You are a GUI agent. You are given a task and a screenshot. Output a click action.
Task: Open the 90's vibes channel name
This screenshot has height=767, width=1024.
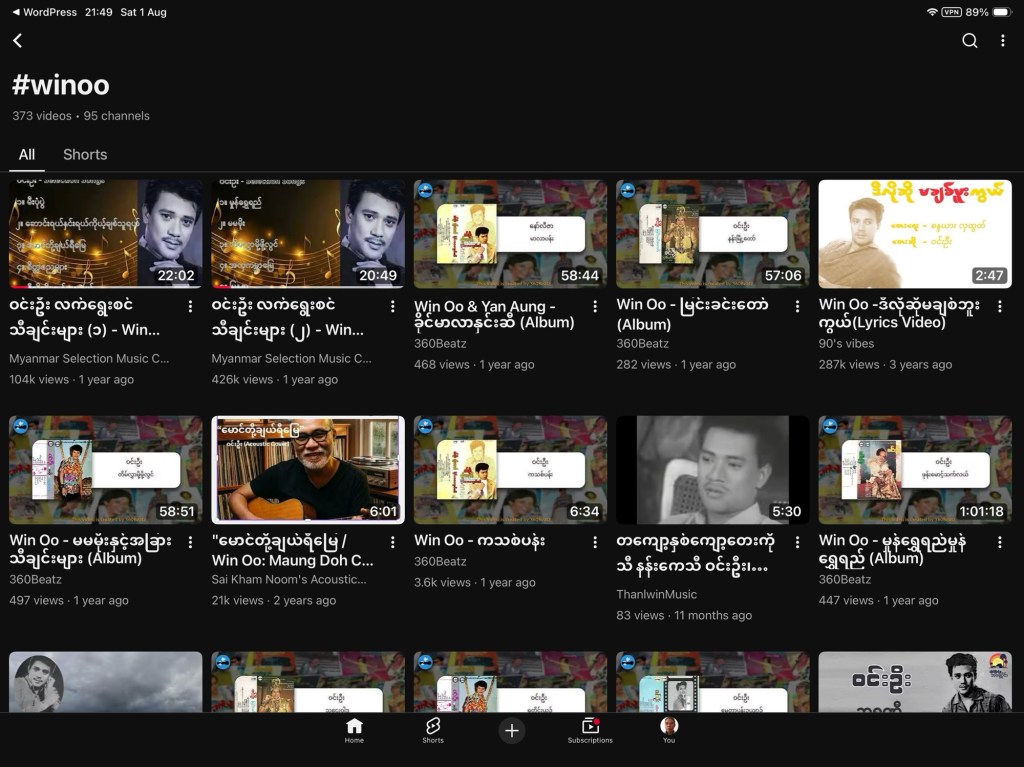point(846,344)
